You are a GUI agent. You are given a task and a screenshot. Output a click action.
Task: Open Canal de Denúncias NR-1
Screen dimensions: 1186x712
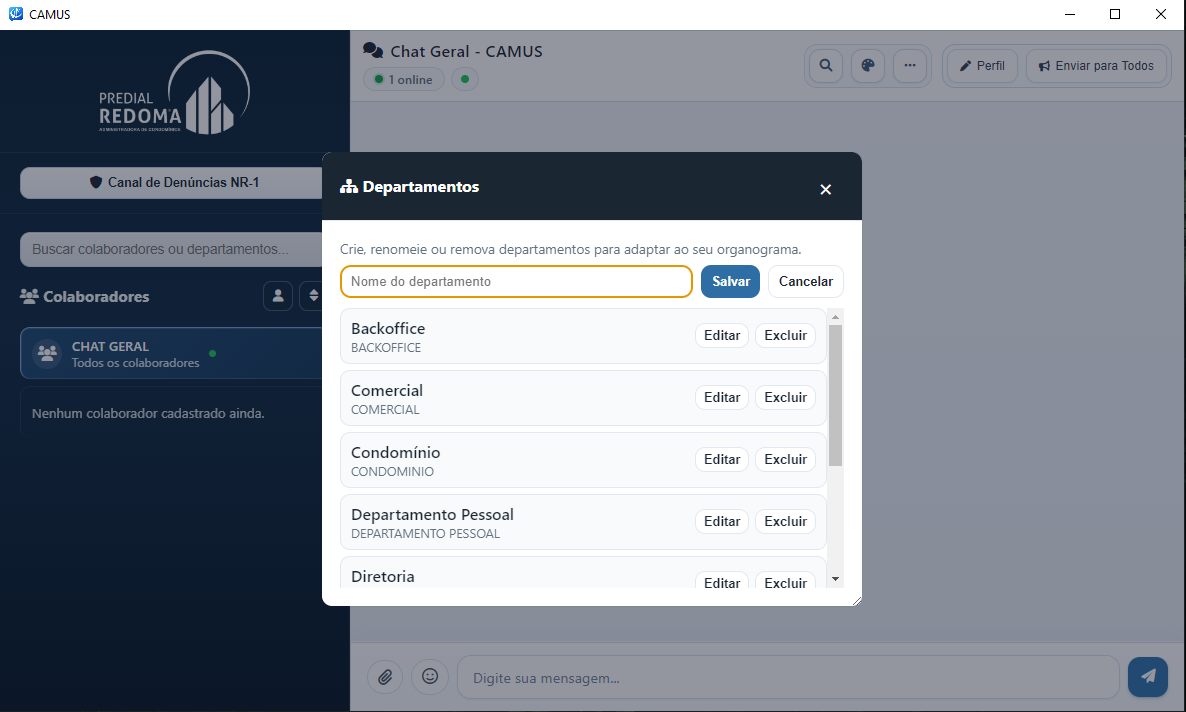point(172,183)
